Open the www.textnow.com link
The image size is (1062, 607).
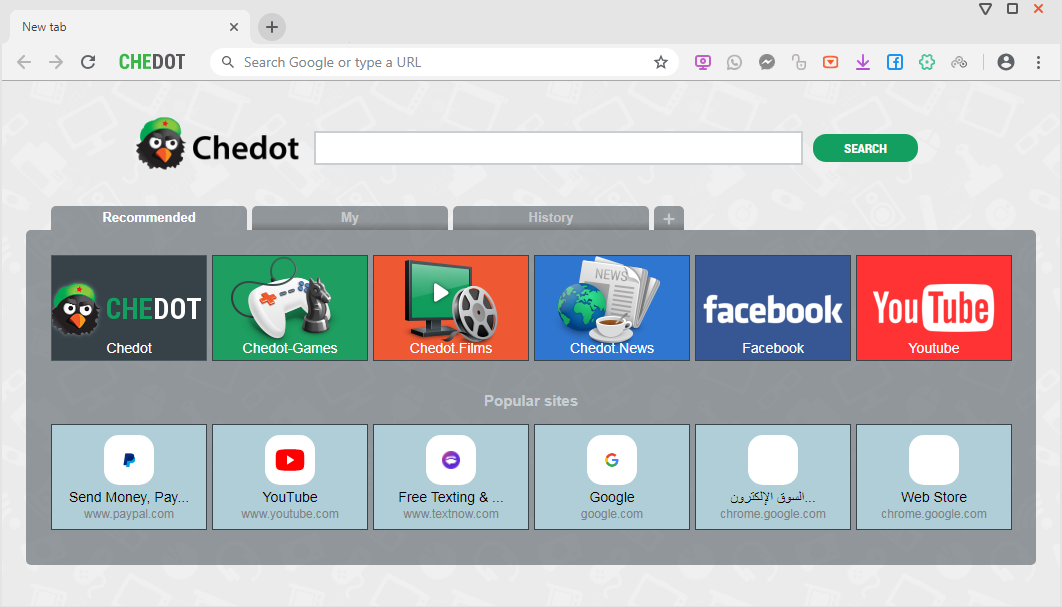click(x=451, y=514)
